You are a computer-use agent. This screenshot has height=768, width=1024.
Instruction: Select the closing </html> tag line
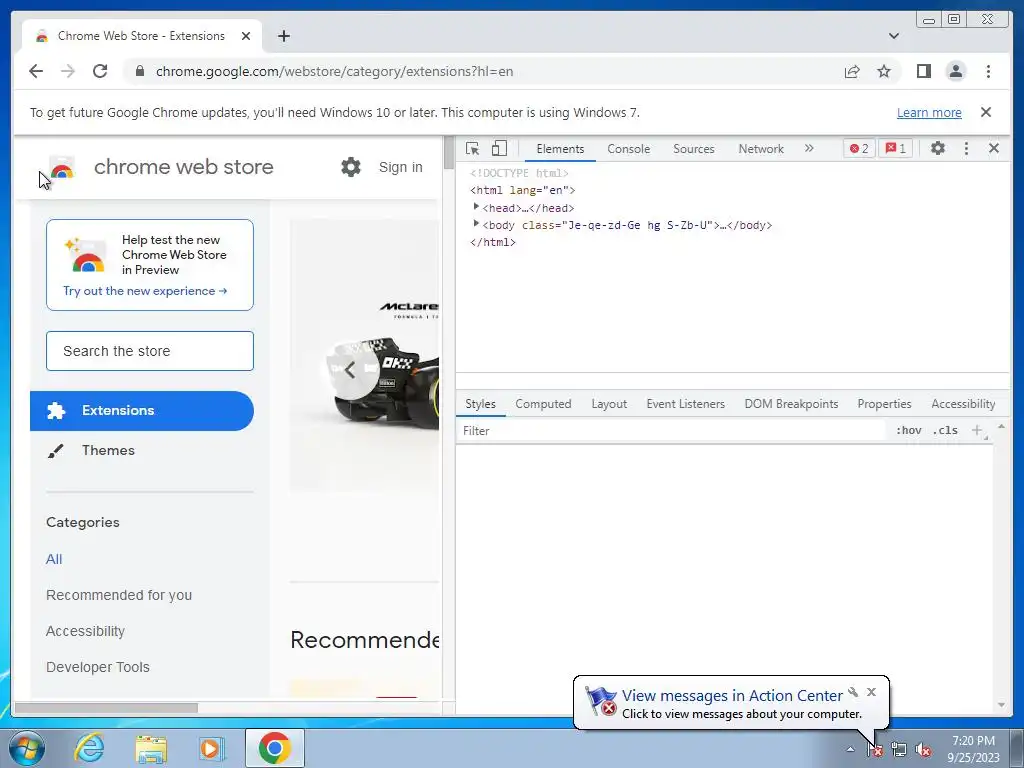[493, 242]
